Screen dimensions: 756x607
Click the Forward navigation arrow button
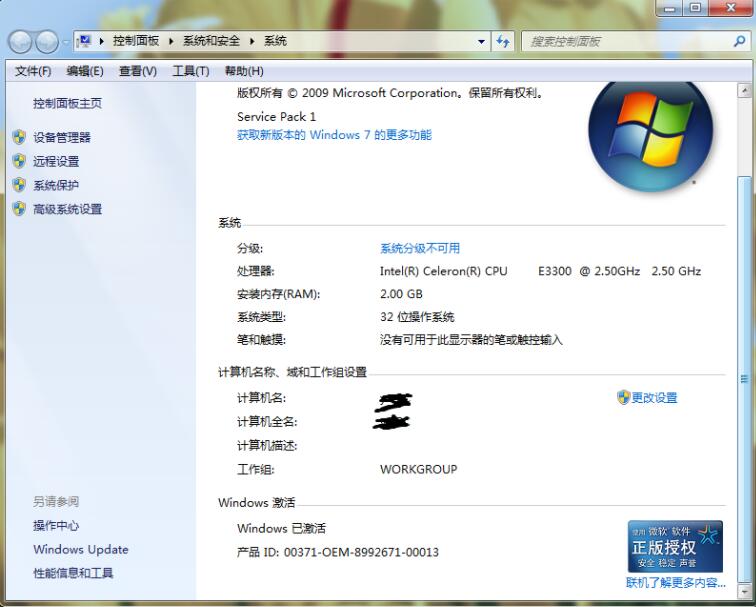(47, 42)
